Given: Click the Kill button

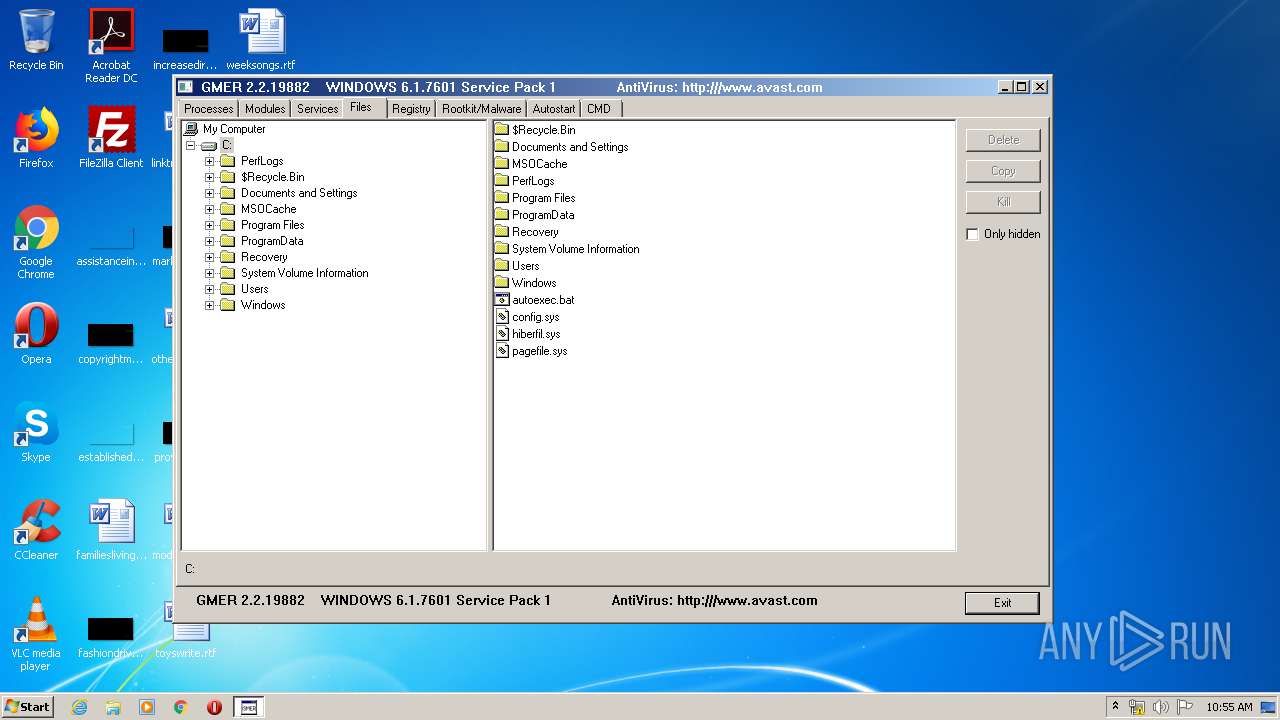Looking at the screenshot, I should click(x=1003, y=202).
